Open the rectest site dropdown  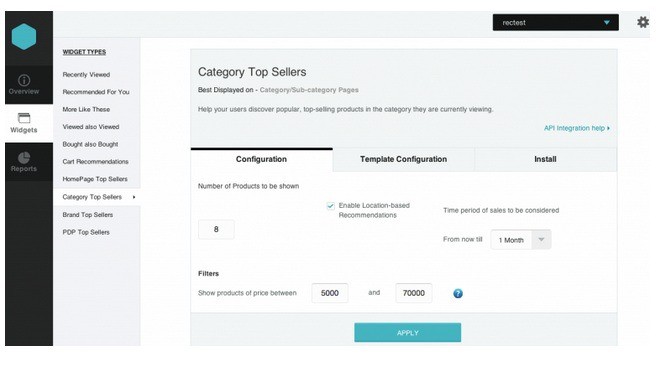click(555, 22)
